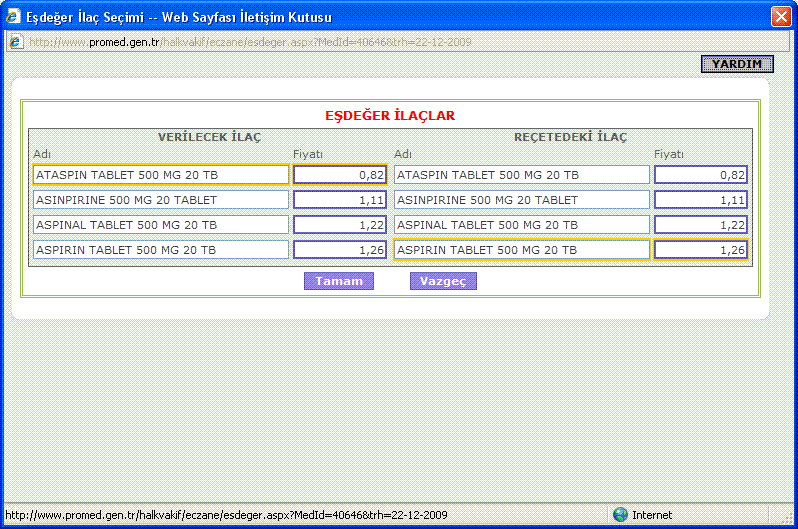Click the window resize grip corner
Screen dimensions: 798x529
[788, 517]
